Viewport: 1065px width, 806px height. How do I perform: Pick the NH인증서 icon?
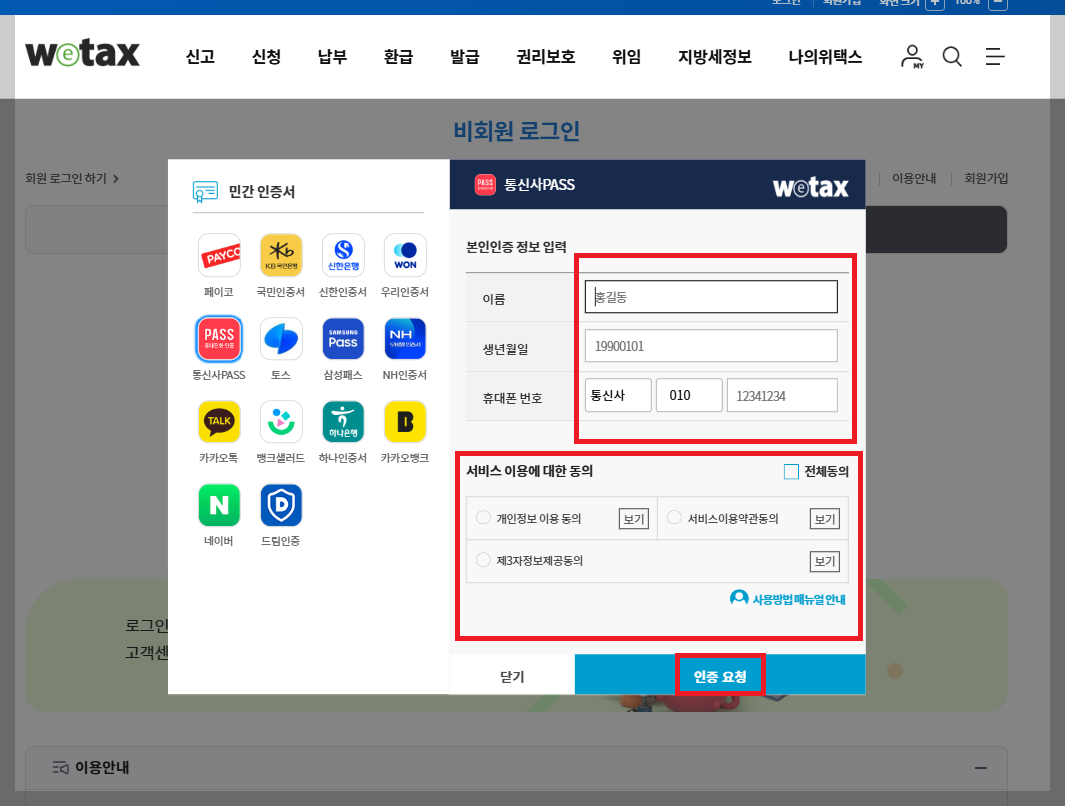(405, 338)
